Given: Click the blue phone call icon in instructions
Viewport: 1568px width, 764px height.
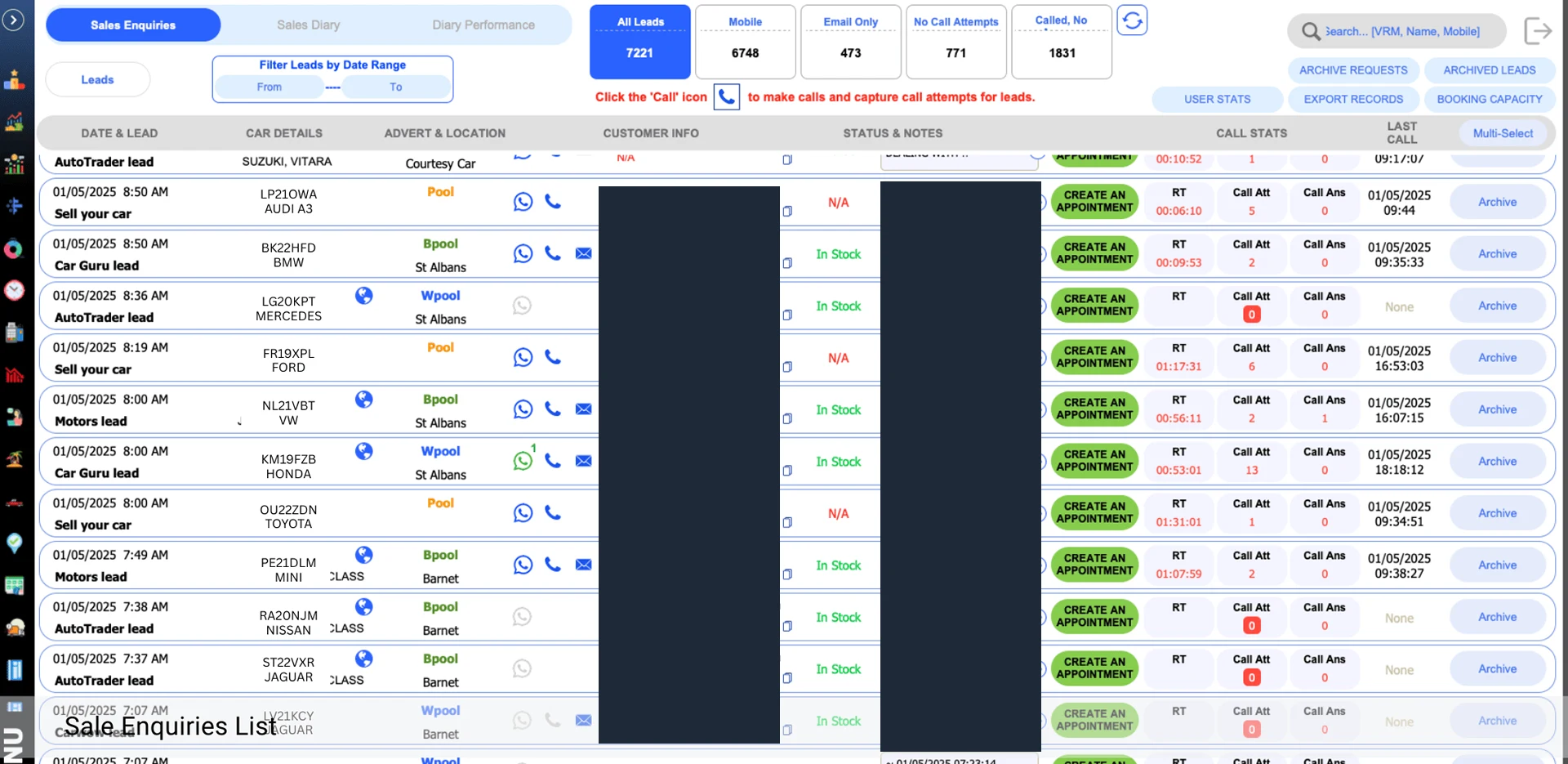Looking at the screenshot, I should [x=727, y=96].
